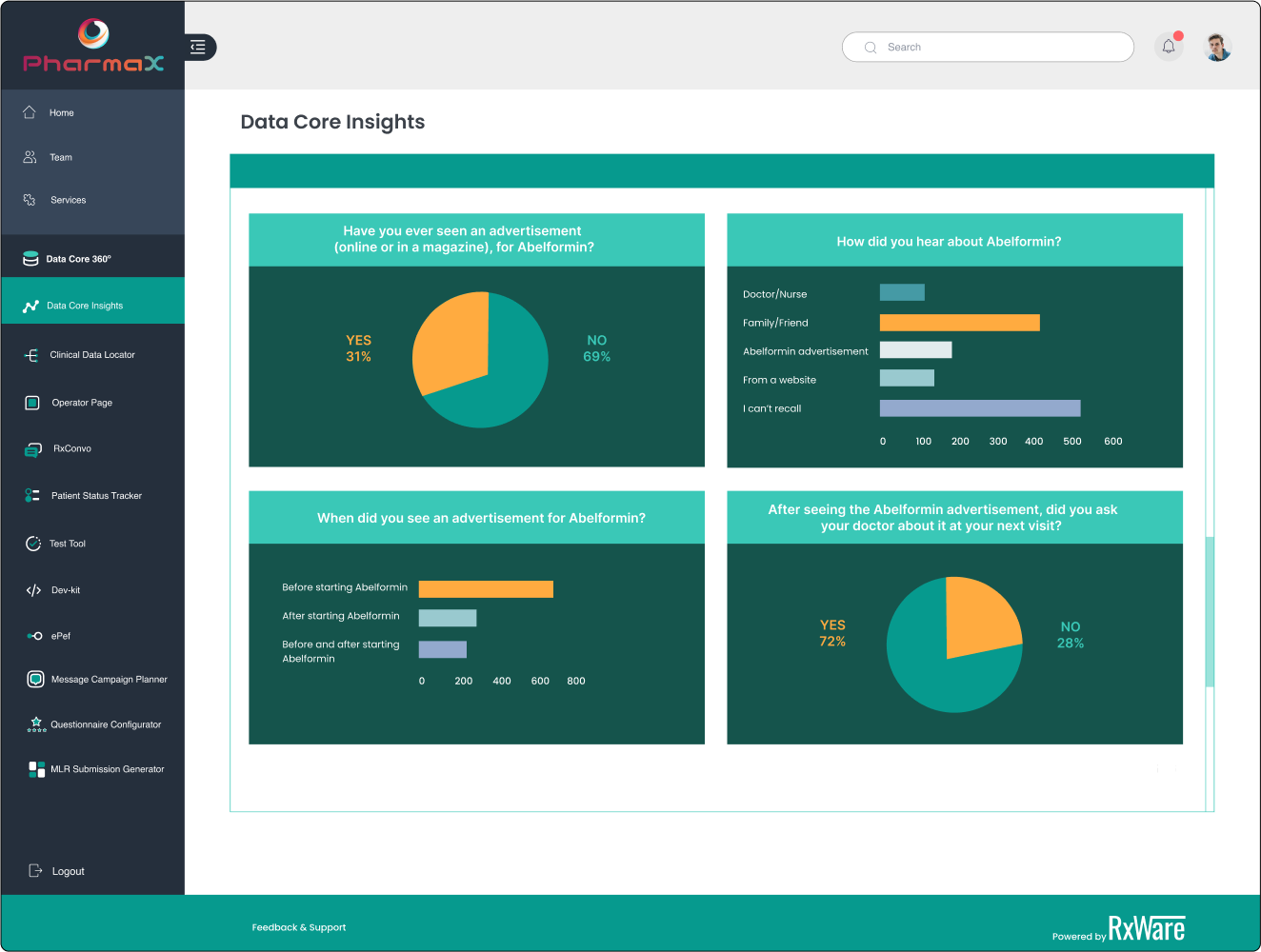
Task: Click the Logout button
Action: [68, 871]
